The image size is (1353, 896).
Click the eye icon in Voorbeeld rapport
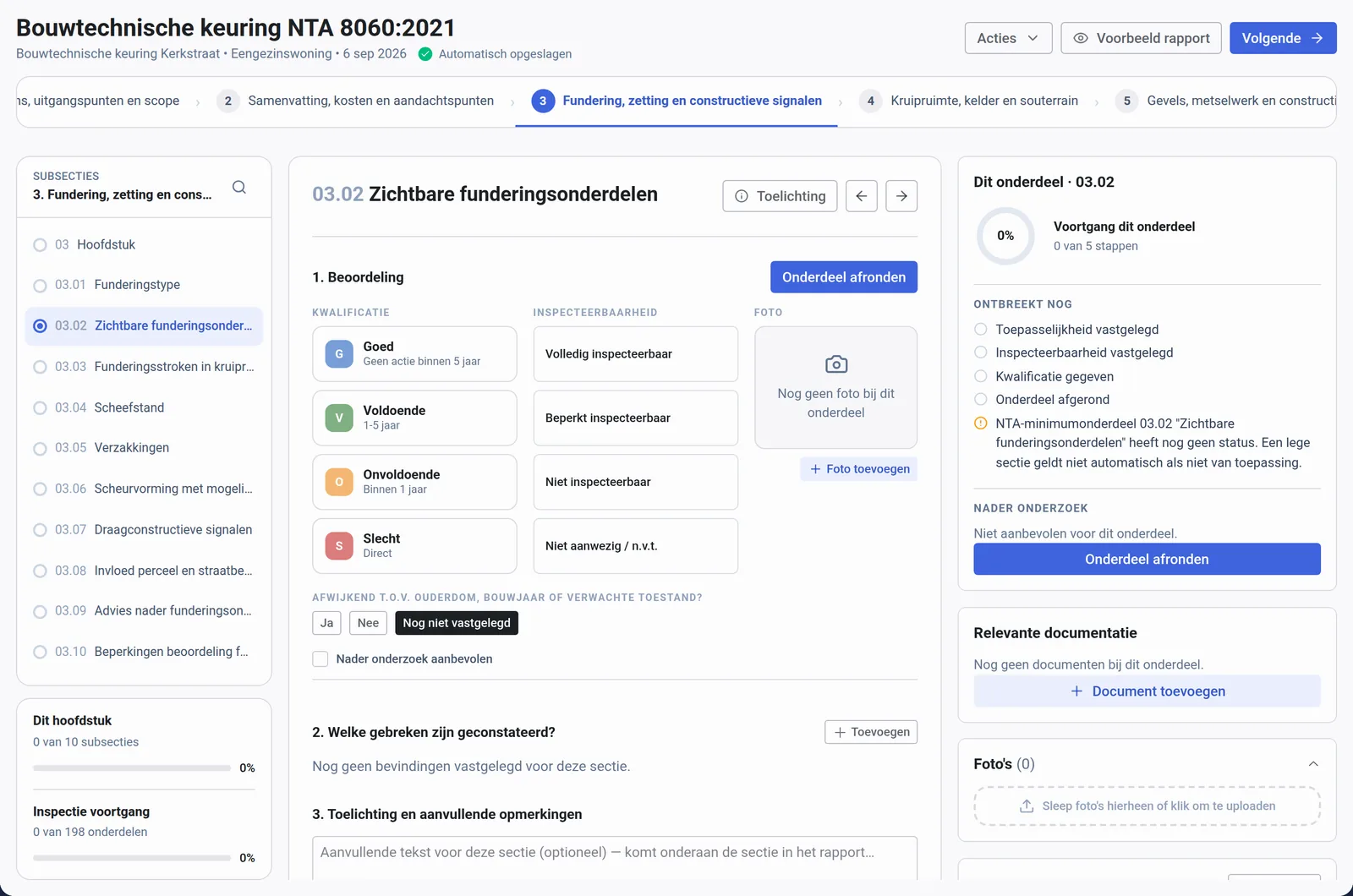click(x=1081, y=38)
